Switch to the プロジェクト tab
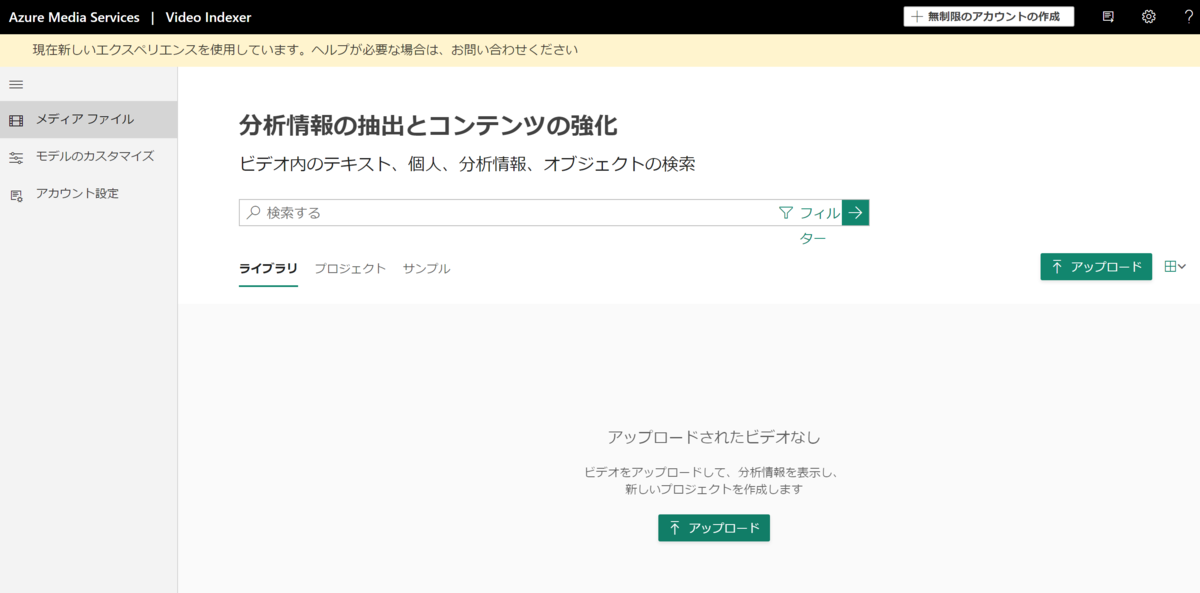Image resolution: width=1200 pixels, height=593 pixels. pos(350,269)
